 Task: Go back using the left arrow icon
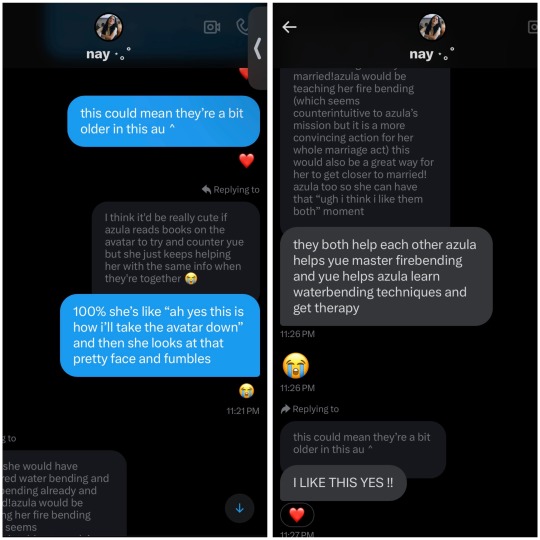click(289, 27)
